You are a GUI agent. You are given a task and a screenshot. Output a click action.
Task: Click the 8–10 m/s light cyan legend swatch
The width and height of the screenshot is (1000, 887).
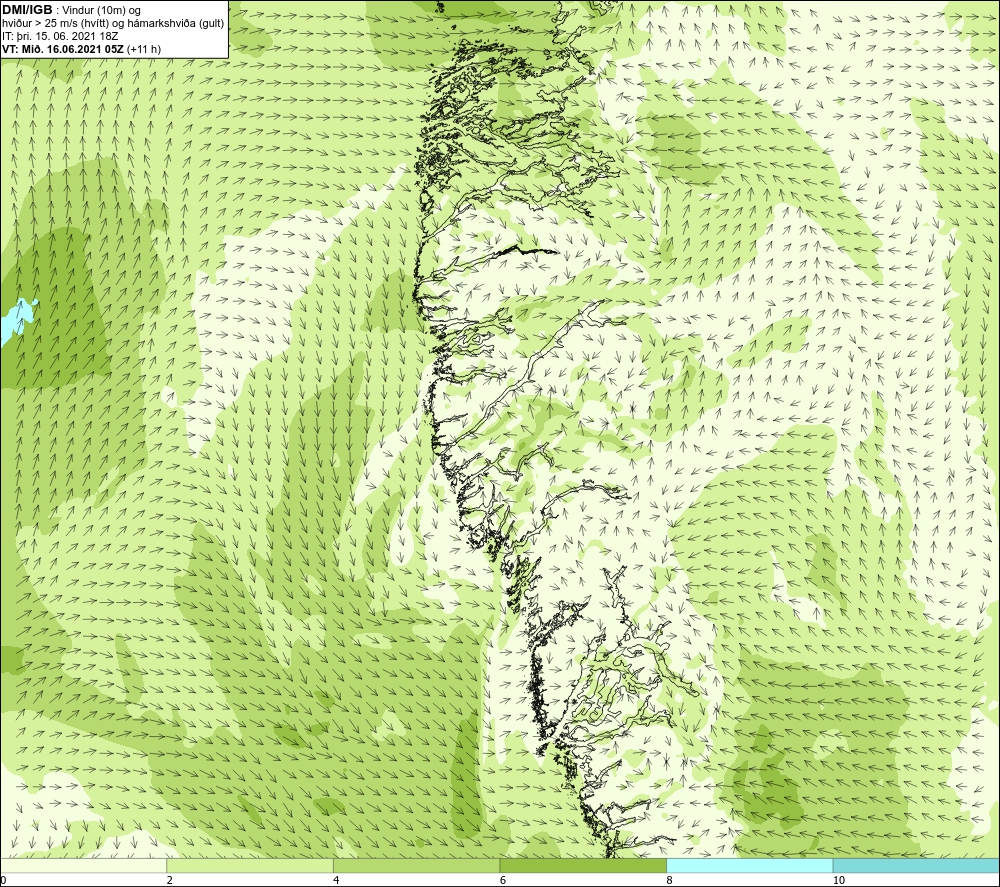(749, 865)
